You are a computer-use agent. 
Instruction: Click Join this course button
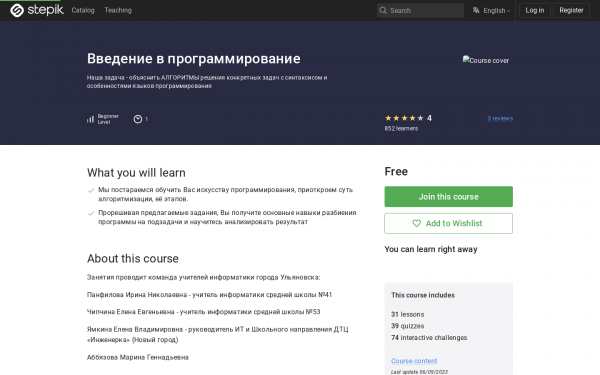point(448,197)
